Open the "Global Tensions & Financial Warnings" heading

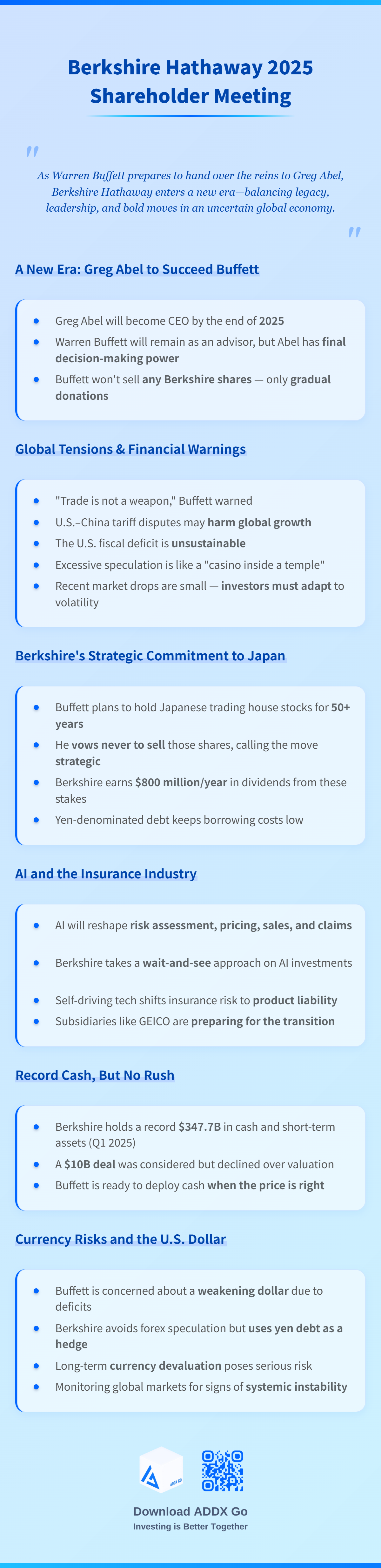pyautogui.click(x=130, y=449)
